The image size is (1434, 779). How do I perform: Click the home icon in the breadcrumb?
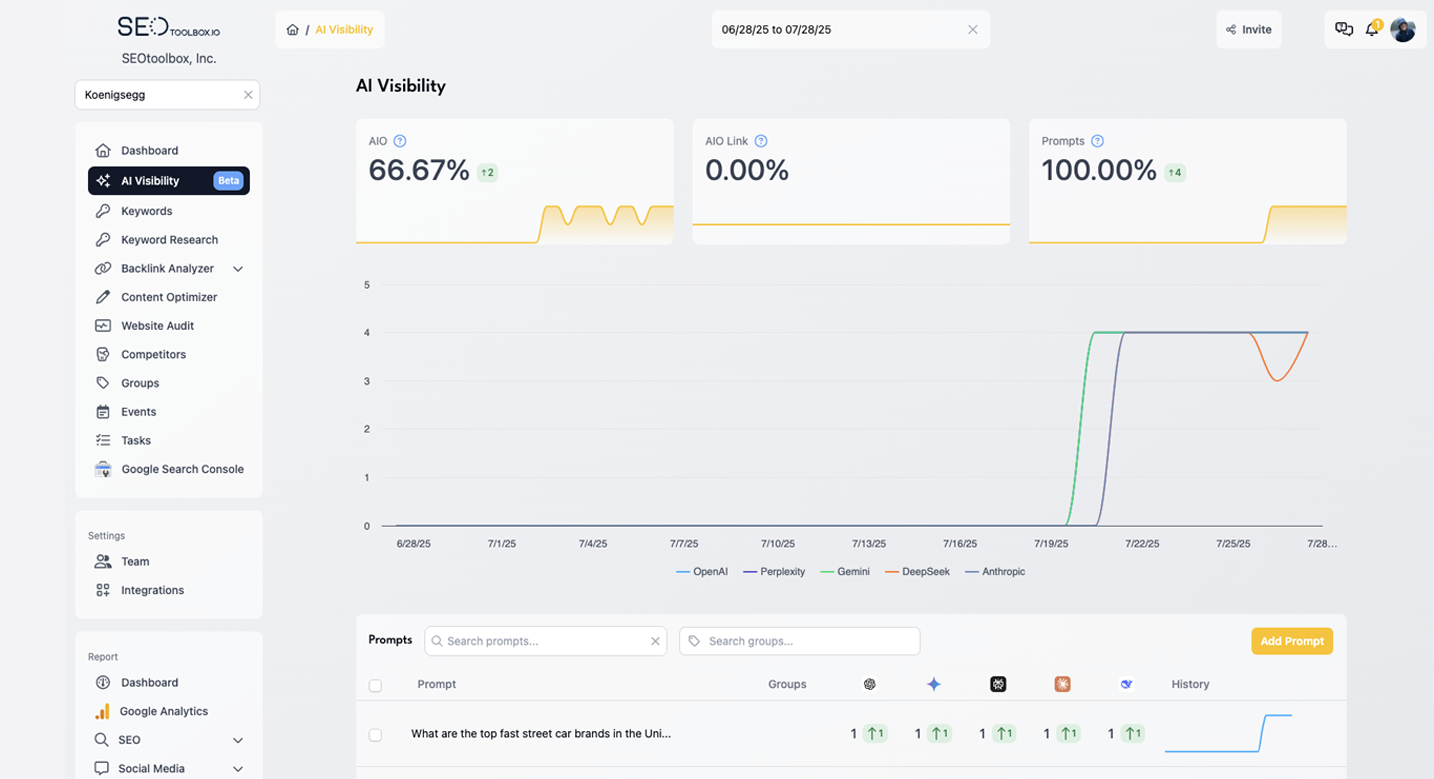point(292,30)
